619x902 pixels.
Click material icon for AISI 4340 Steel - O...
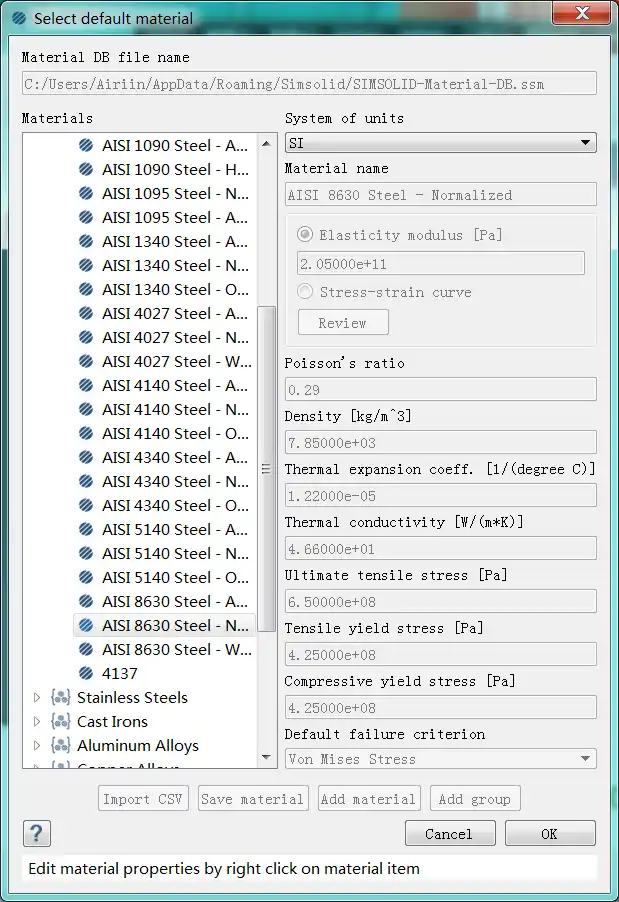pyautogui.click(x=86, y=505)
